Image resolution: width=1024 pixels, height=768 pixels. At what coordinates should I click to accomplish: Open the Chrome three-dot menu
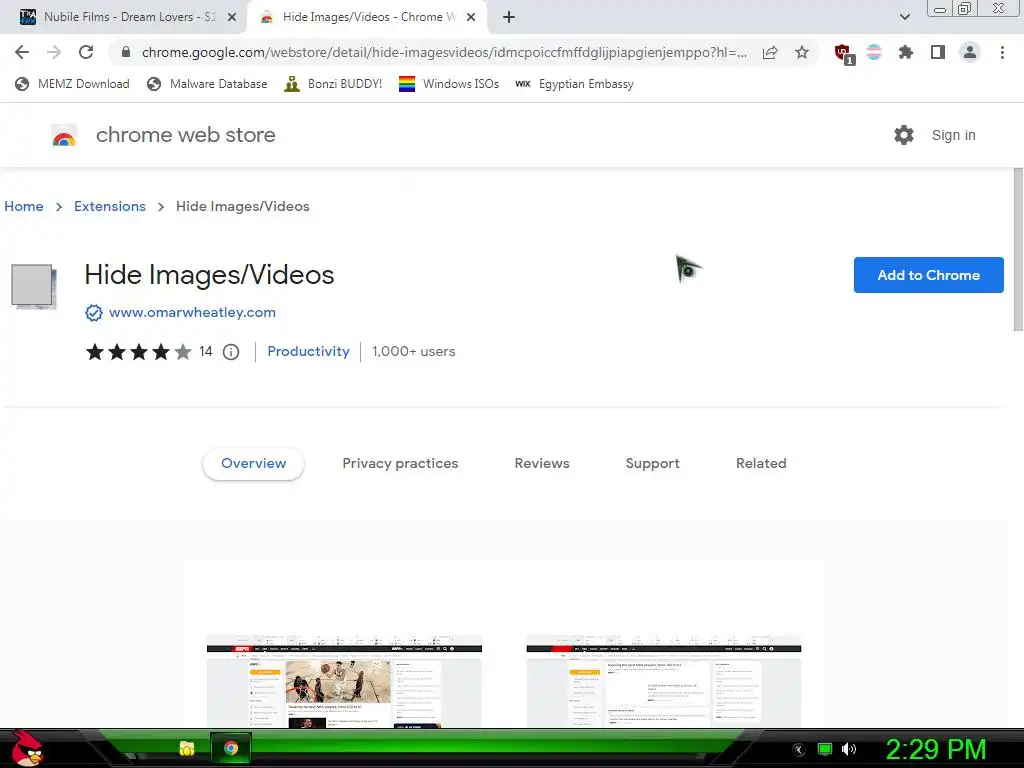coord(1002,52)
